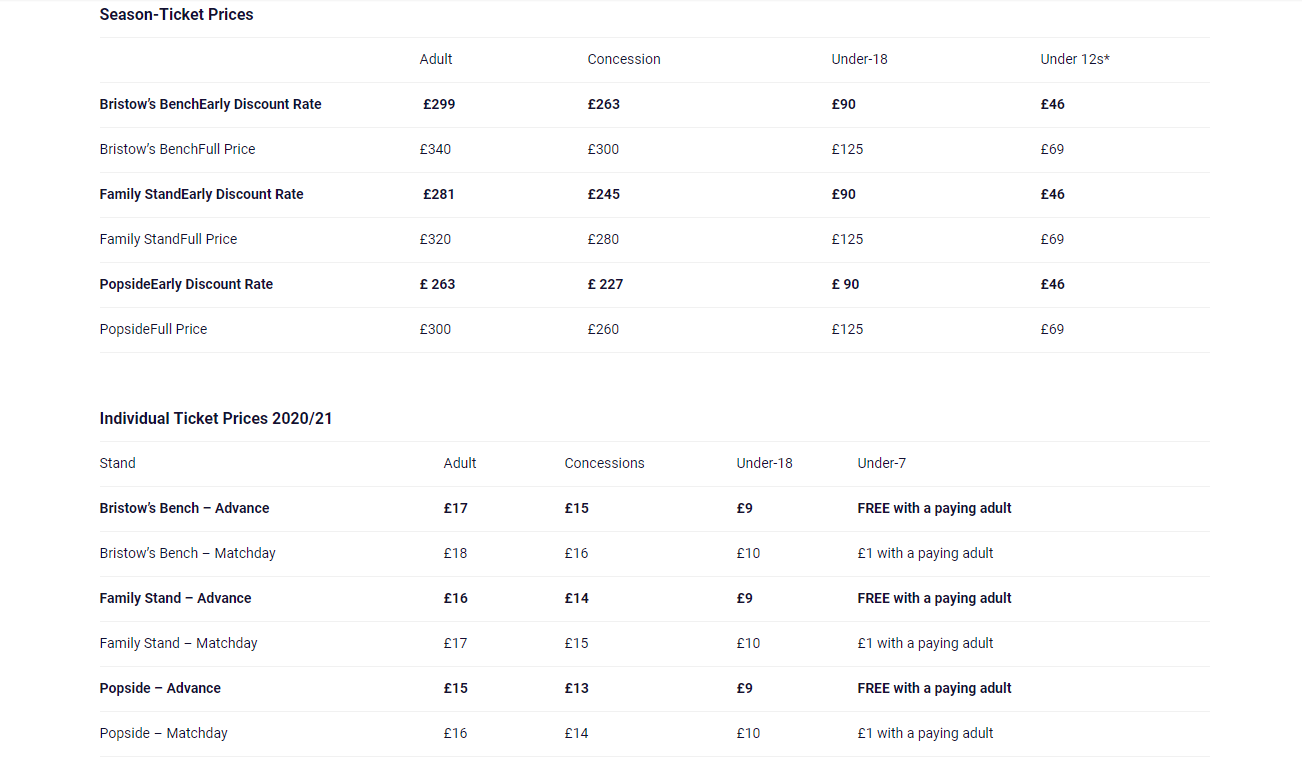Viewport: 1302px width, 760px height.
Task: Click the £299 Adult early discount price
Action: pyautogui.click(x=439, y=105)
